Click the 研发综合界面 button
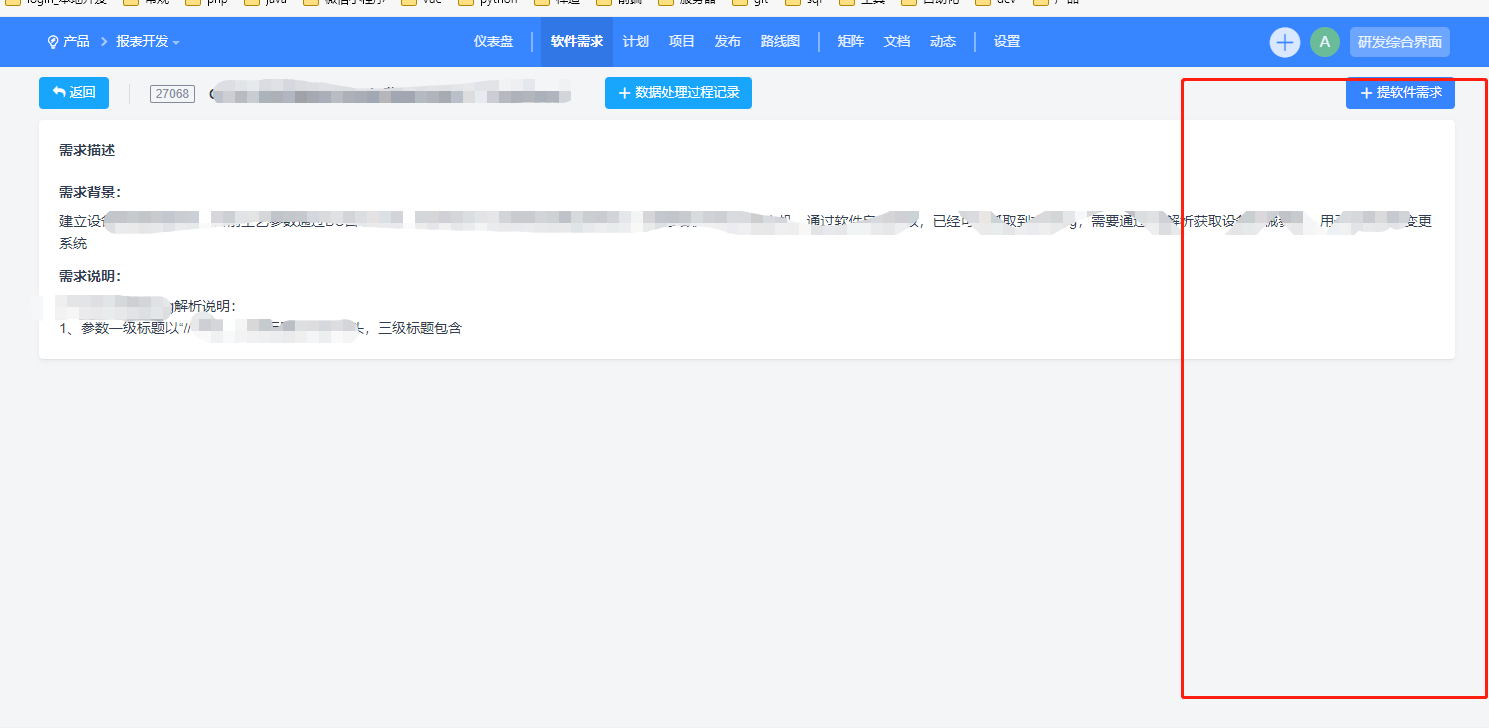 click(1400, 42)
